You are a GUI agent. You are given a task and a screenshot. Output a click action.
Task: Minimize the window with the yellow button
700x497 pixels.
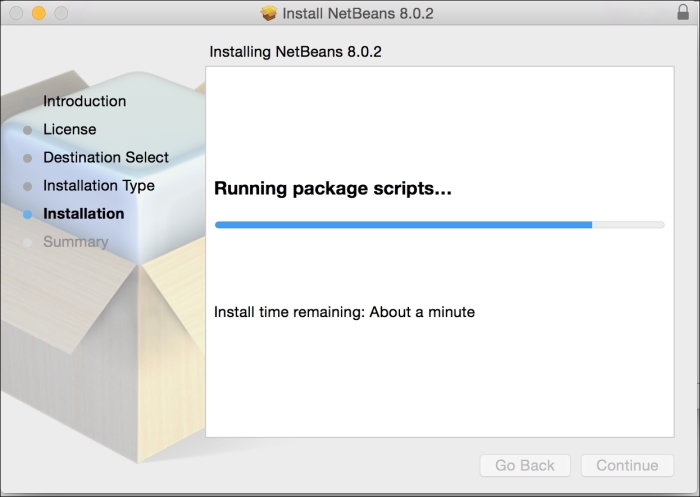click(x=39, y=13)
